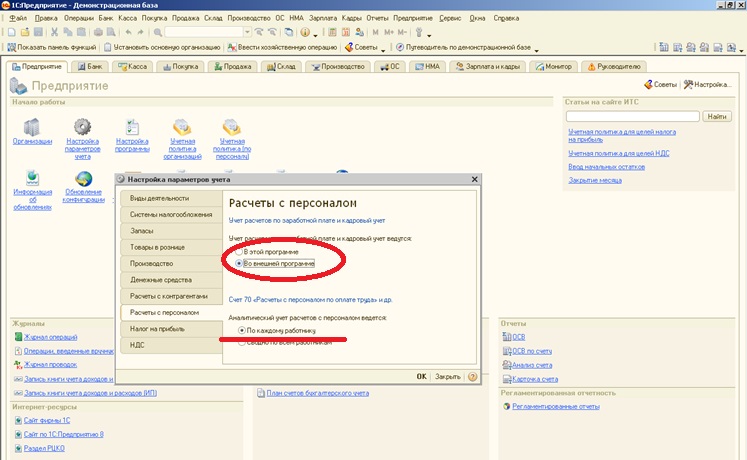Open link 'Журнал операций'
The height and width of the screenshot is (460, 747).
(x=50, y=337)
